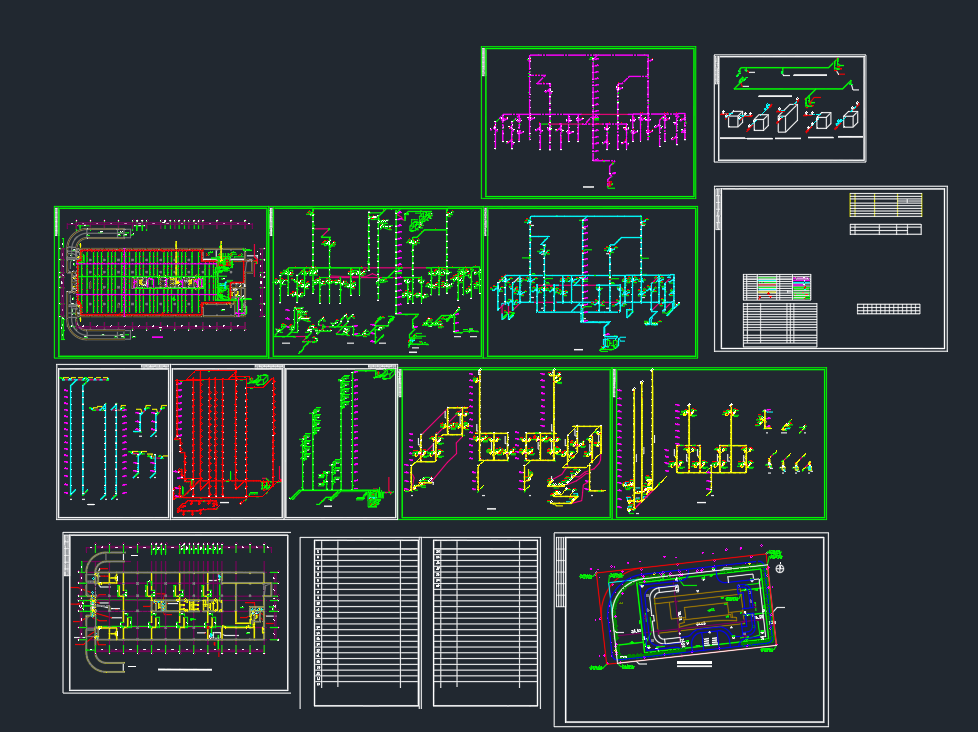Select the sheet with five isometric box details
The height and width of the screenshot is (732, 978).
coord(790,108)
